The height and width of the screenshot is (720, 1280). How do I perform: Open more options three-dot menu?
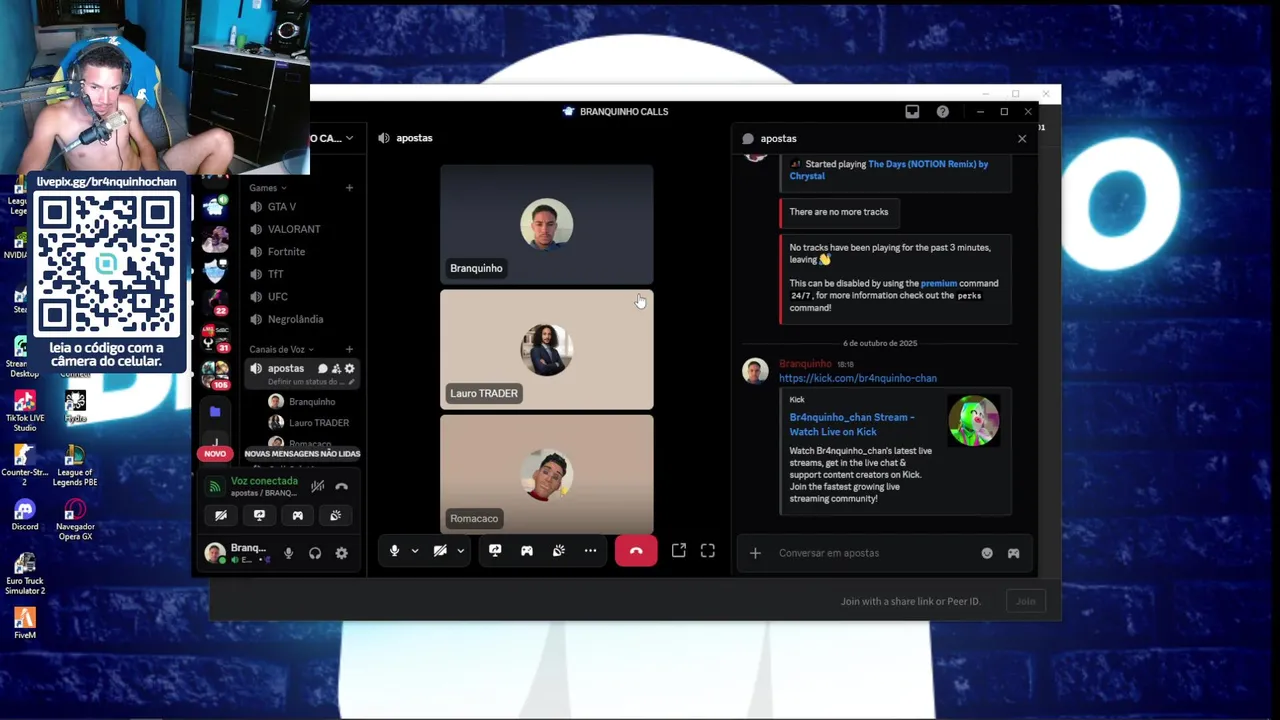(591, 551)
